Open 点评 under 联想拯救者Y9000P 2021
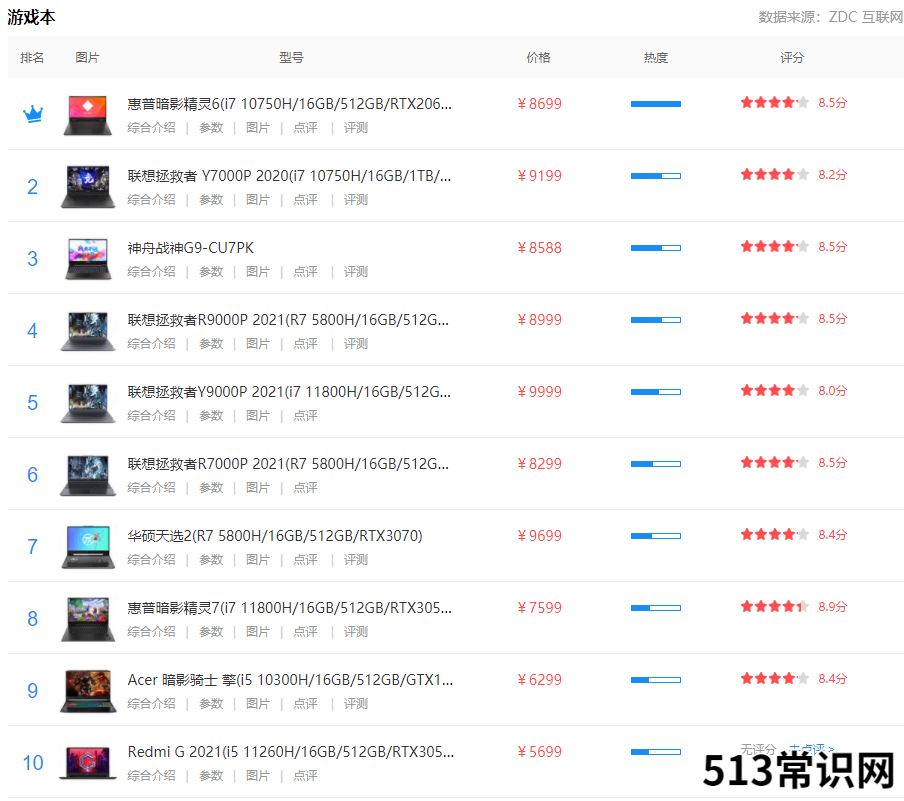The height and width of the screenshot is (801, 904). click(x=305, y=416)
